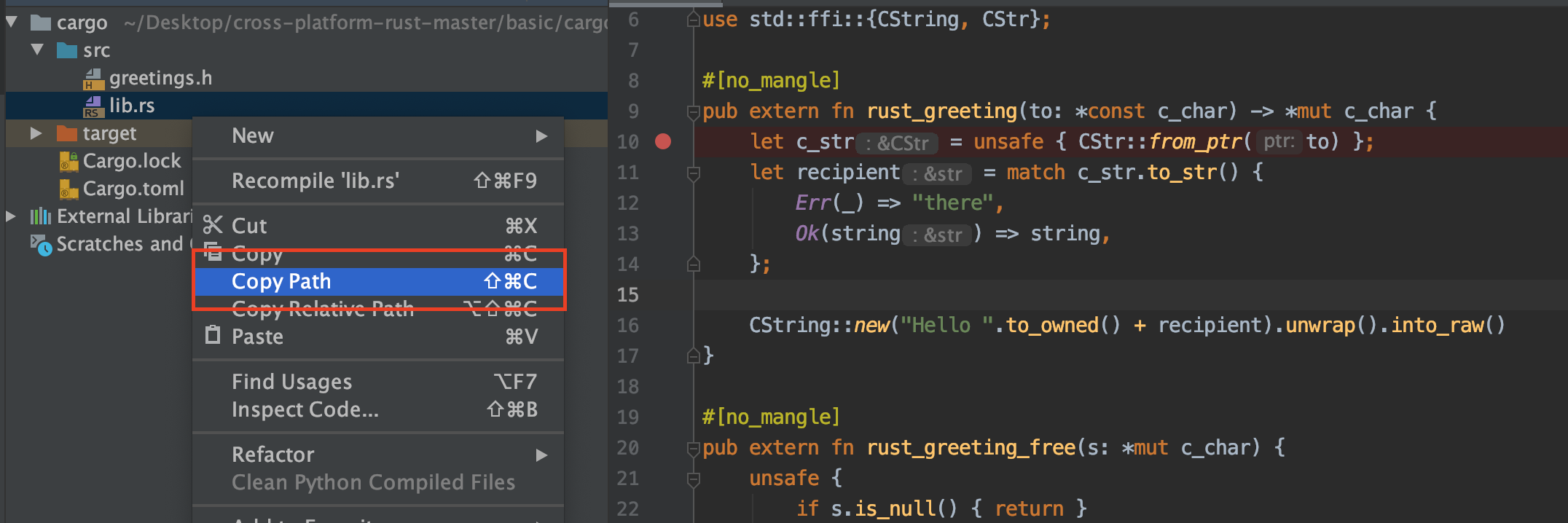Choose Recompile 'lib.rs' menu entry

click(378, 181)
